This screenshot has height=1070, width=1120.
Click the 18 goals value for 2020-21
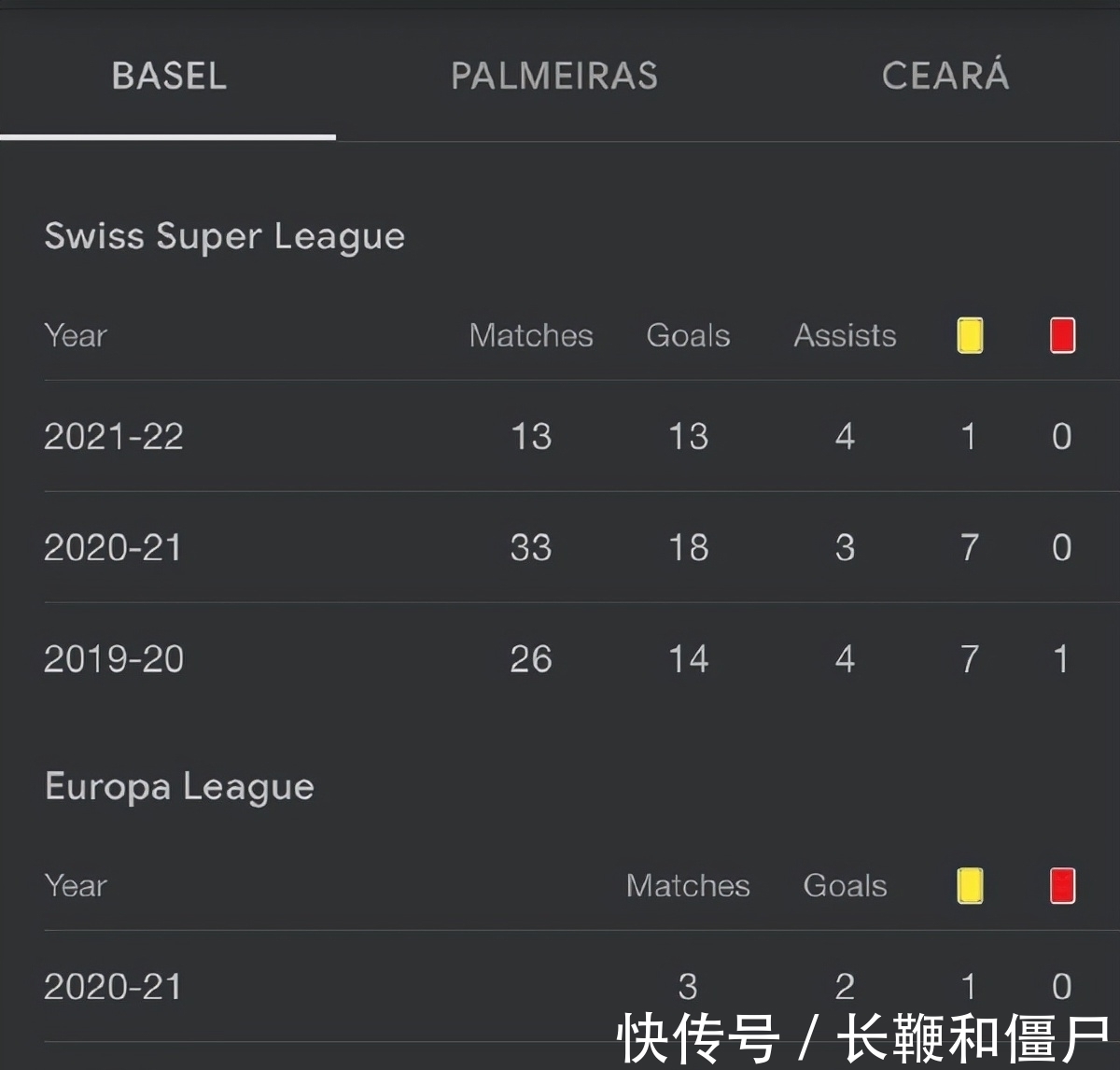(688, 547)
